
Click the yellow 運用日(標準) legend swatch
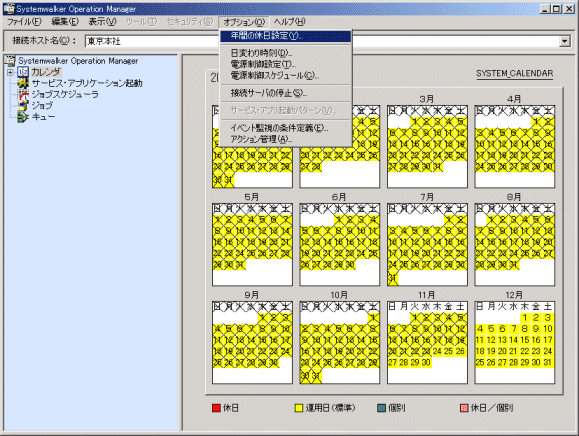(299, 408)
